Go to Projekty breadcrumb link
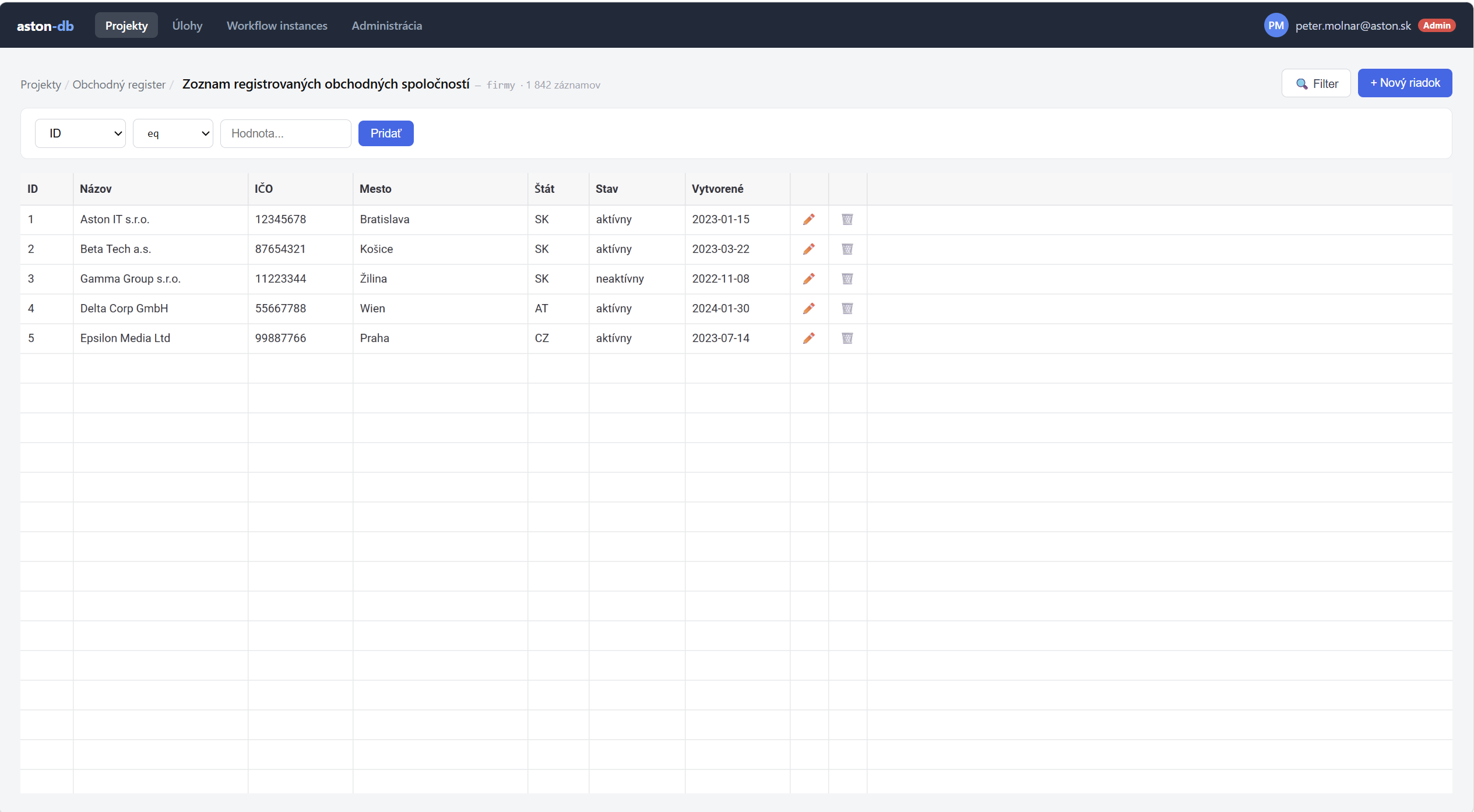This screenshot has width=1474, height=812. (41, 84)
